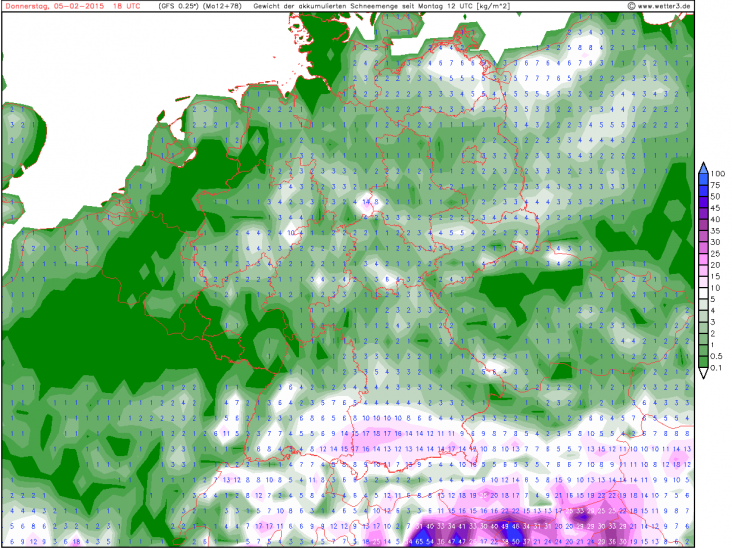Image resolution: width=732 pixels, height=549 pixels.
Task: Click the legend label 100
Action: pos(717,174)
